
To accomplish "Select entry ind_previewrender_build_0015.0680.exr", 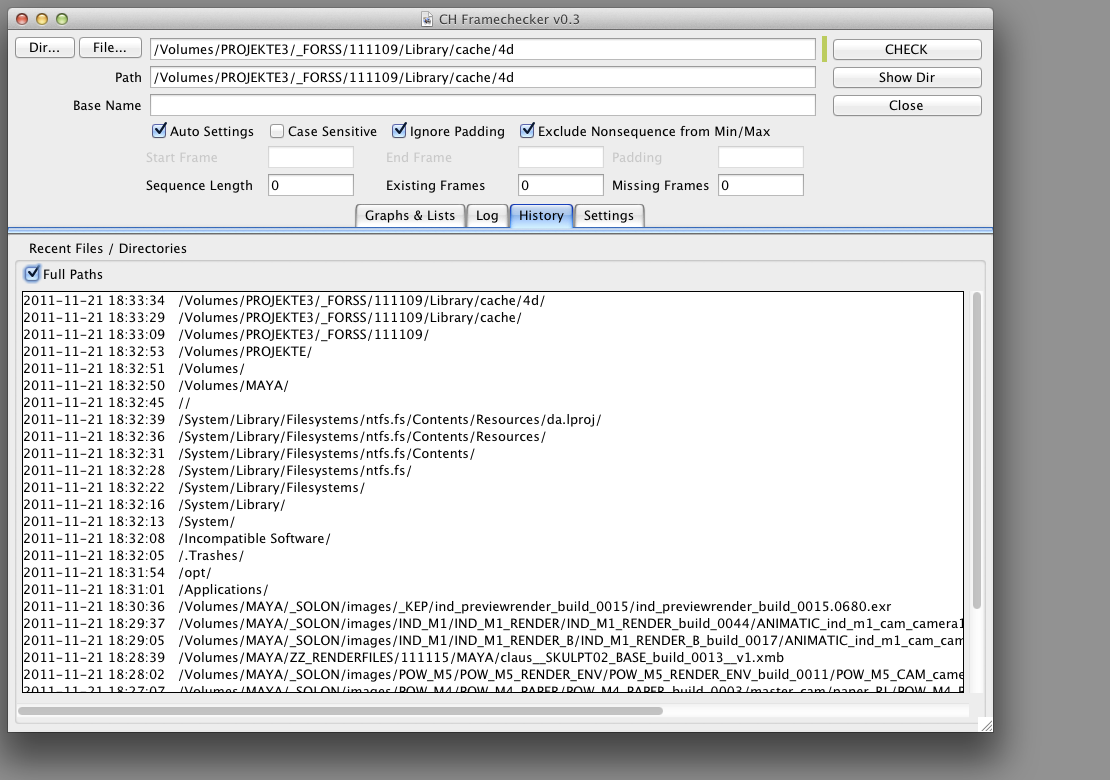I will (493, 607).
